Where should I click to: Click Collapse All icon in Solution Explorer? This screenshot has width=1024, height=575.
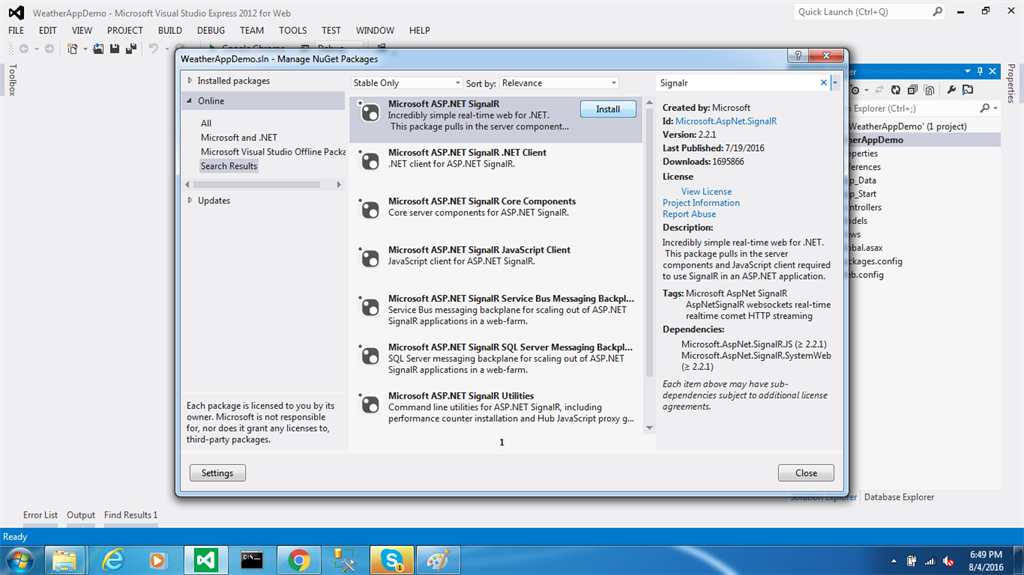point(912,90)
